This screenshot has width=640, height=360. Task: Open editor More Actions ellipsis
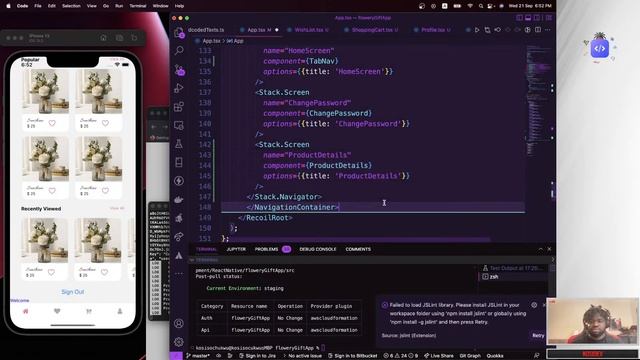pos(548,30)
